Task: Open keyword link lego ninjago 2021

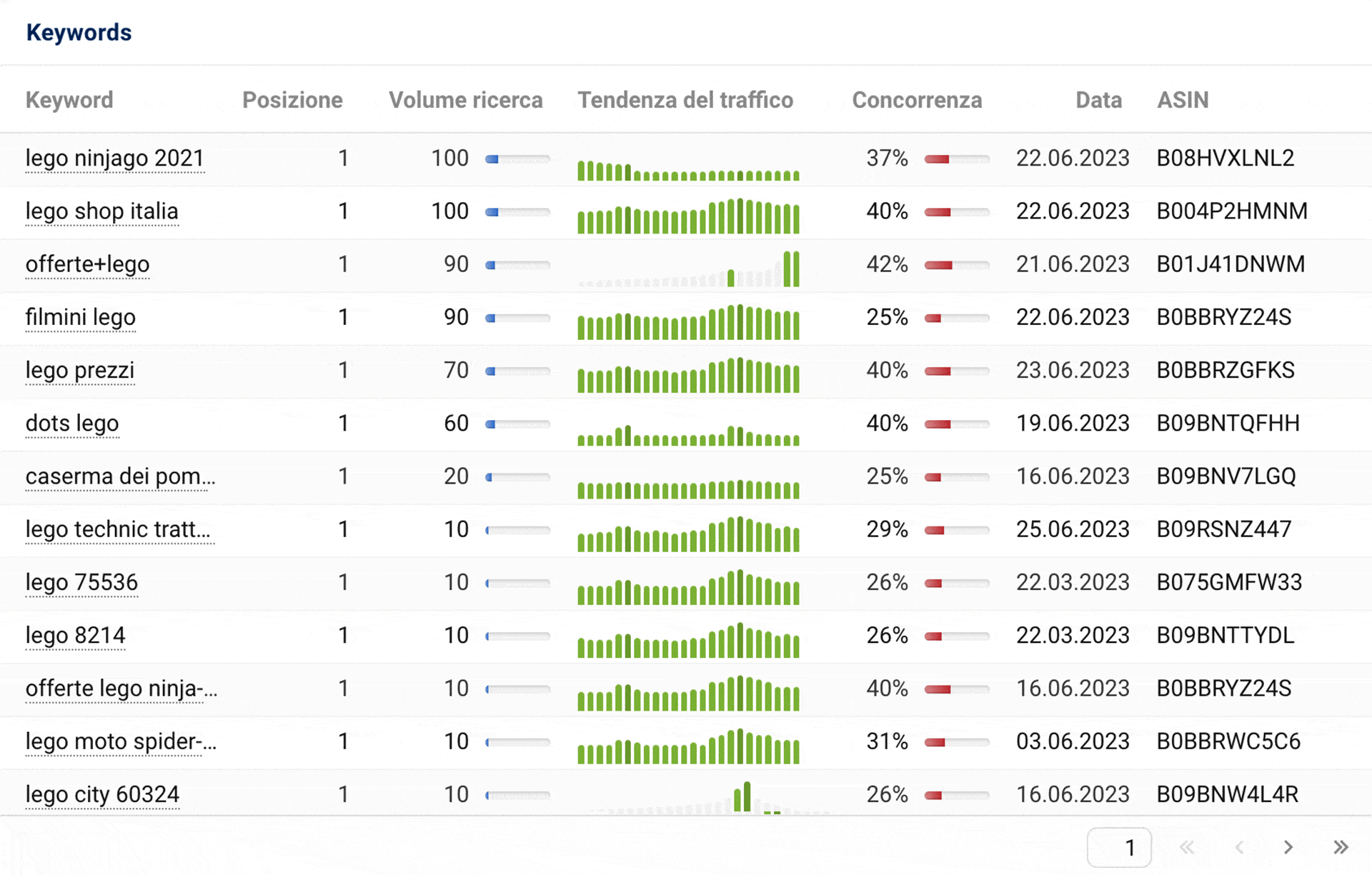Action: (115, 158)
